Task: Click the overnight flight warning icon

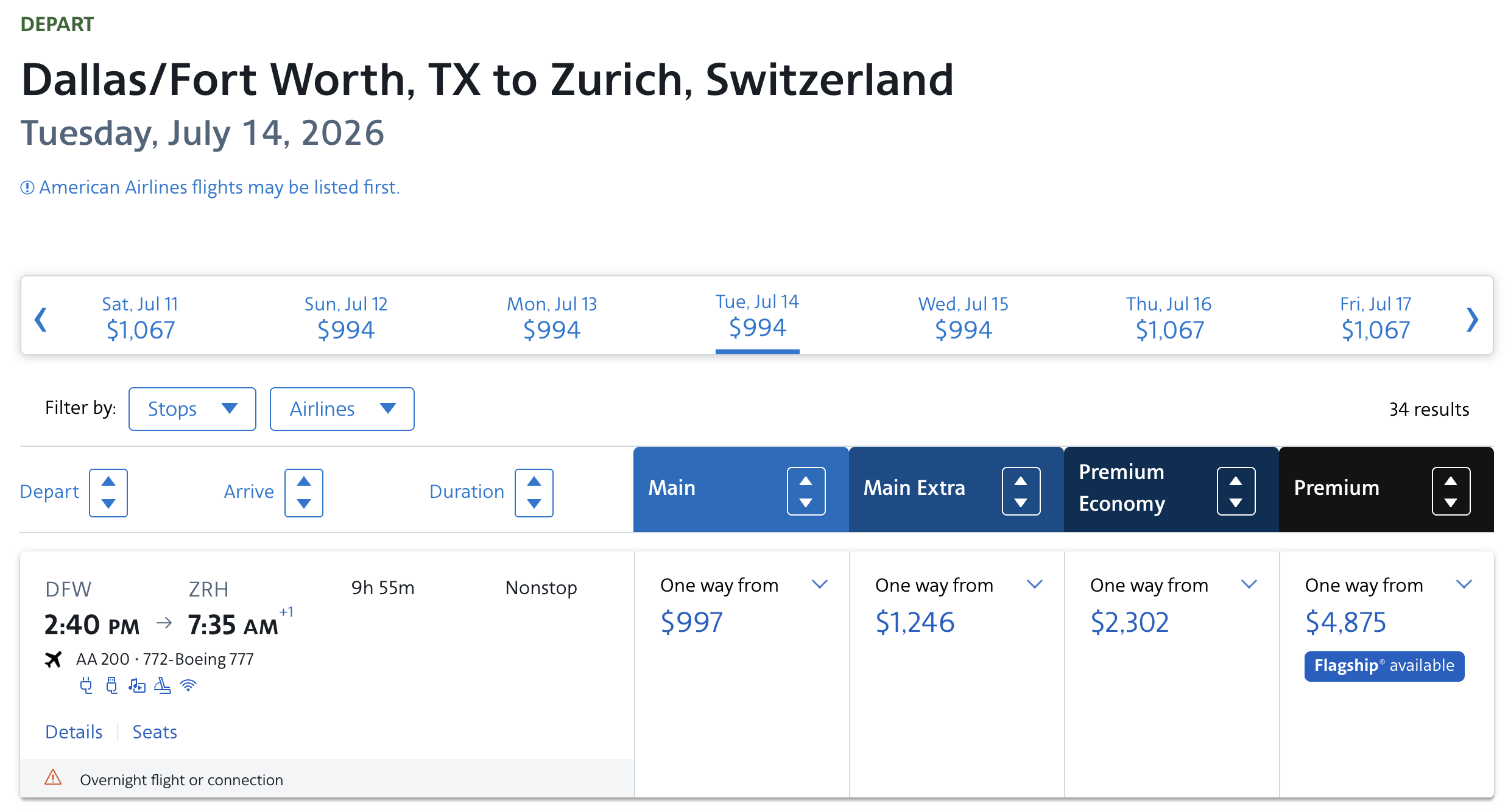Action: point(53,777)
